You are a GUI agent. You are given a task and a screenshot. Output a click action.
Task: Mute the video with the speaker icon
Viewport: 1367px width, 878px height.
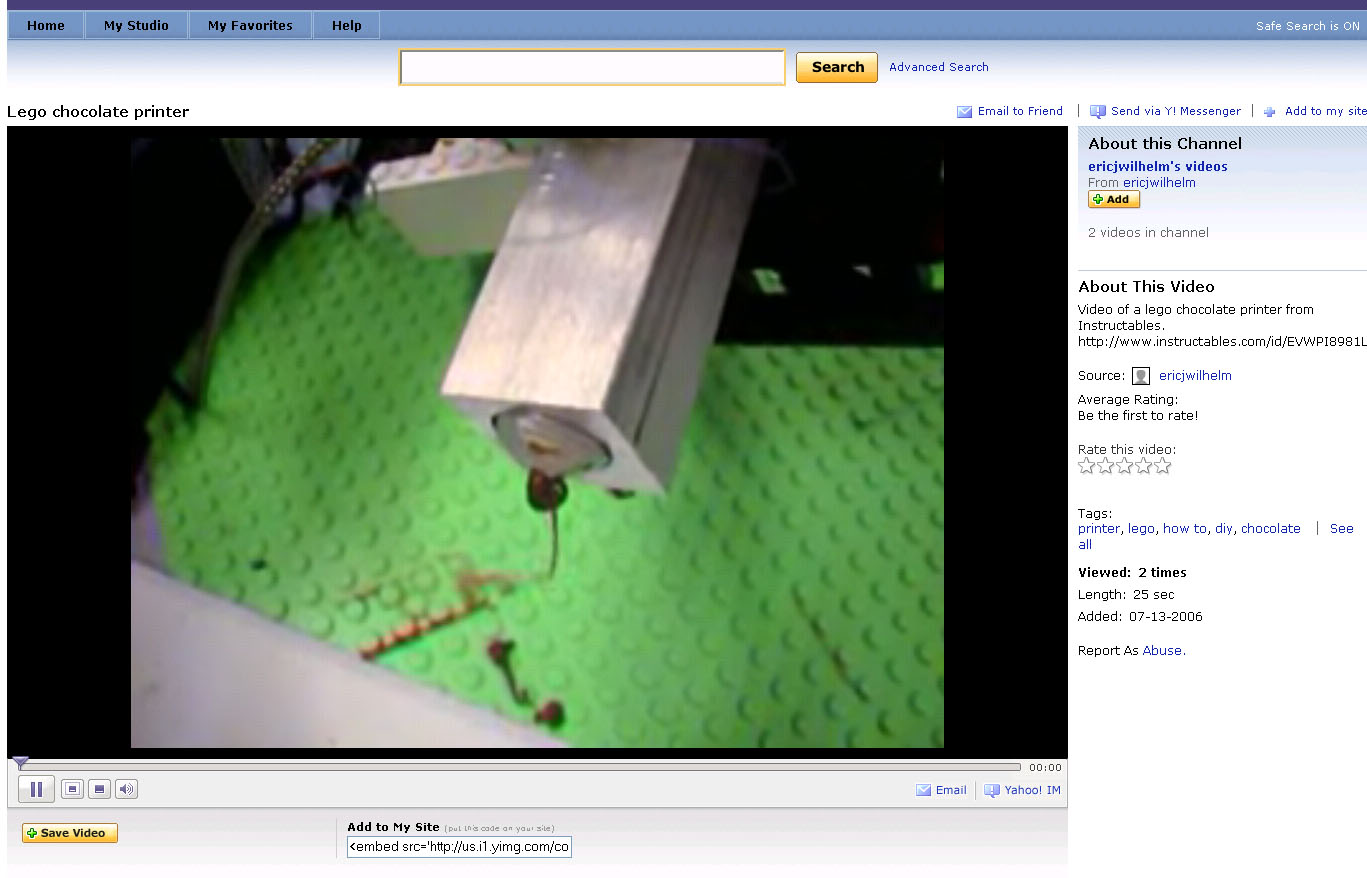126,789
